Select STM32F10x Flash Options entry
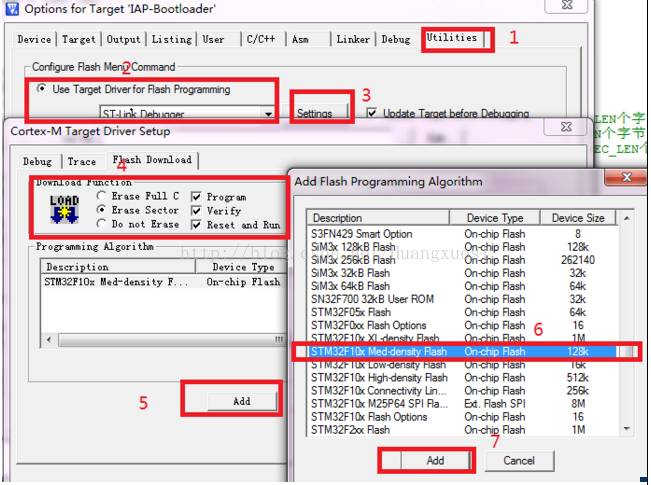This screenshot has height=485, width=651. (x=462, y=417)
